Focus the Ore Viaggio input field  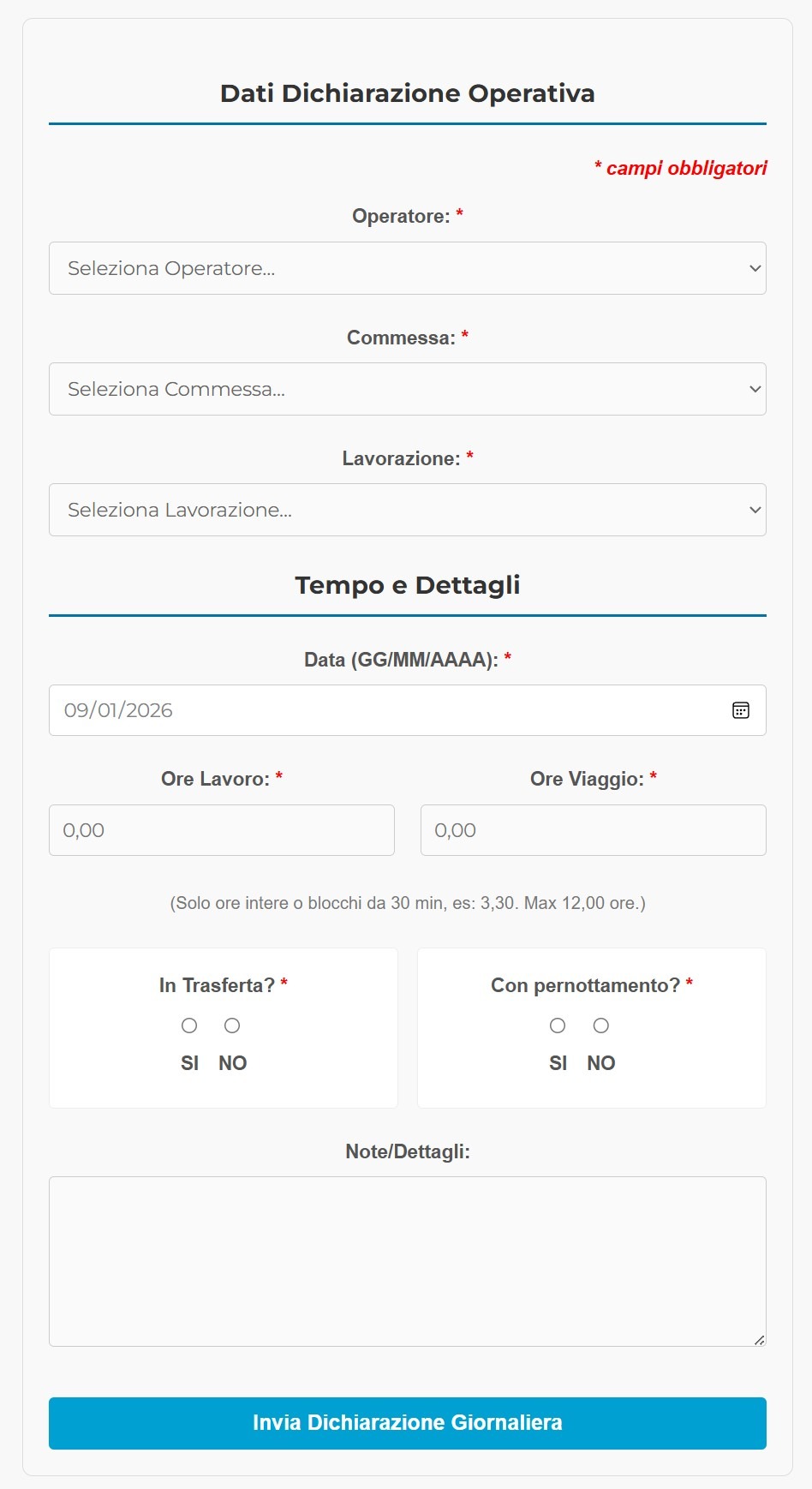tap(594, 830)
